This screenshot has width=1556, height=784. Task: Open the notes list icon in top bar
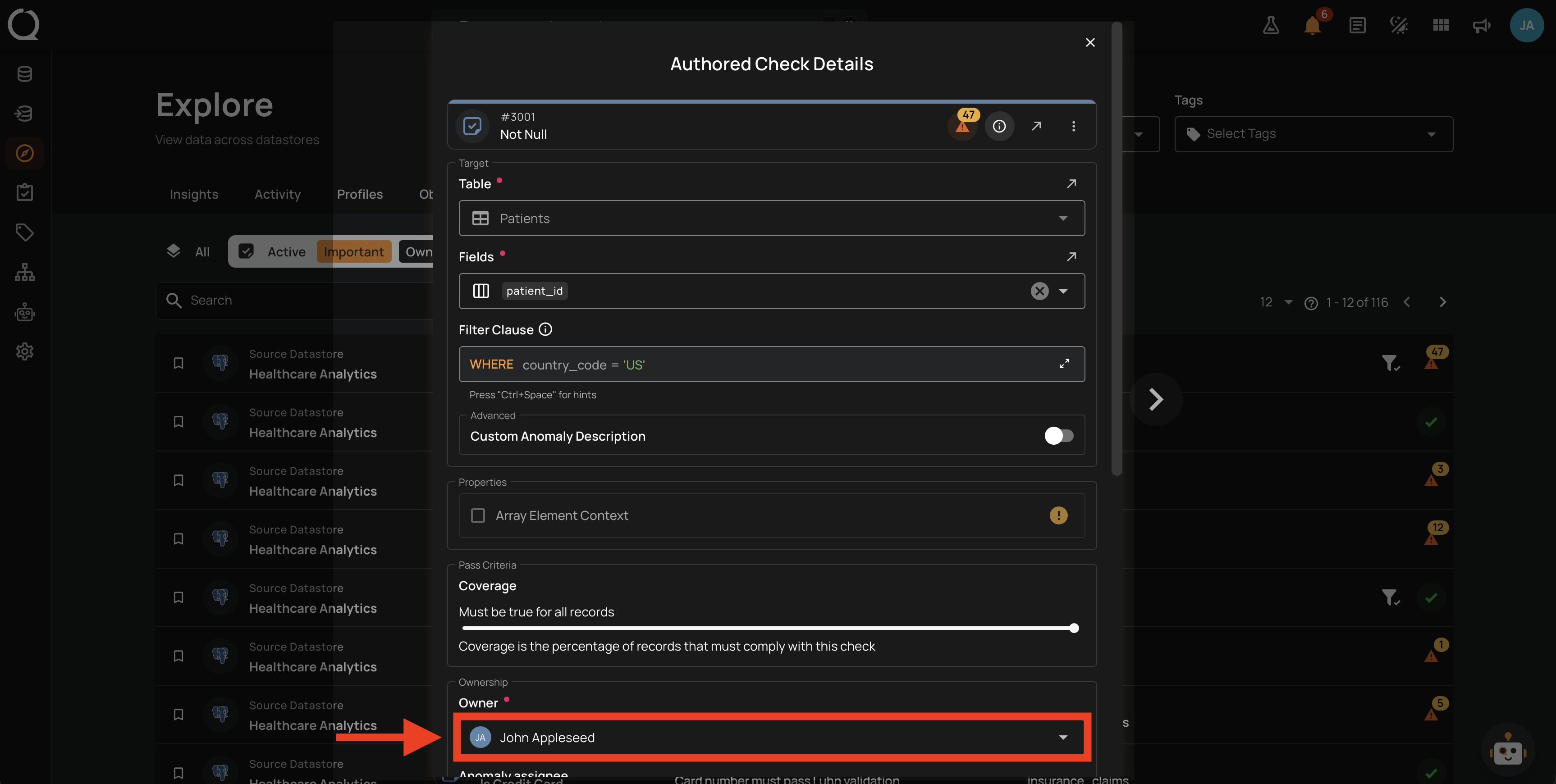pos(1357,25)
